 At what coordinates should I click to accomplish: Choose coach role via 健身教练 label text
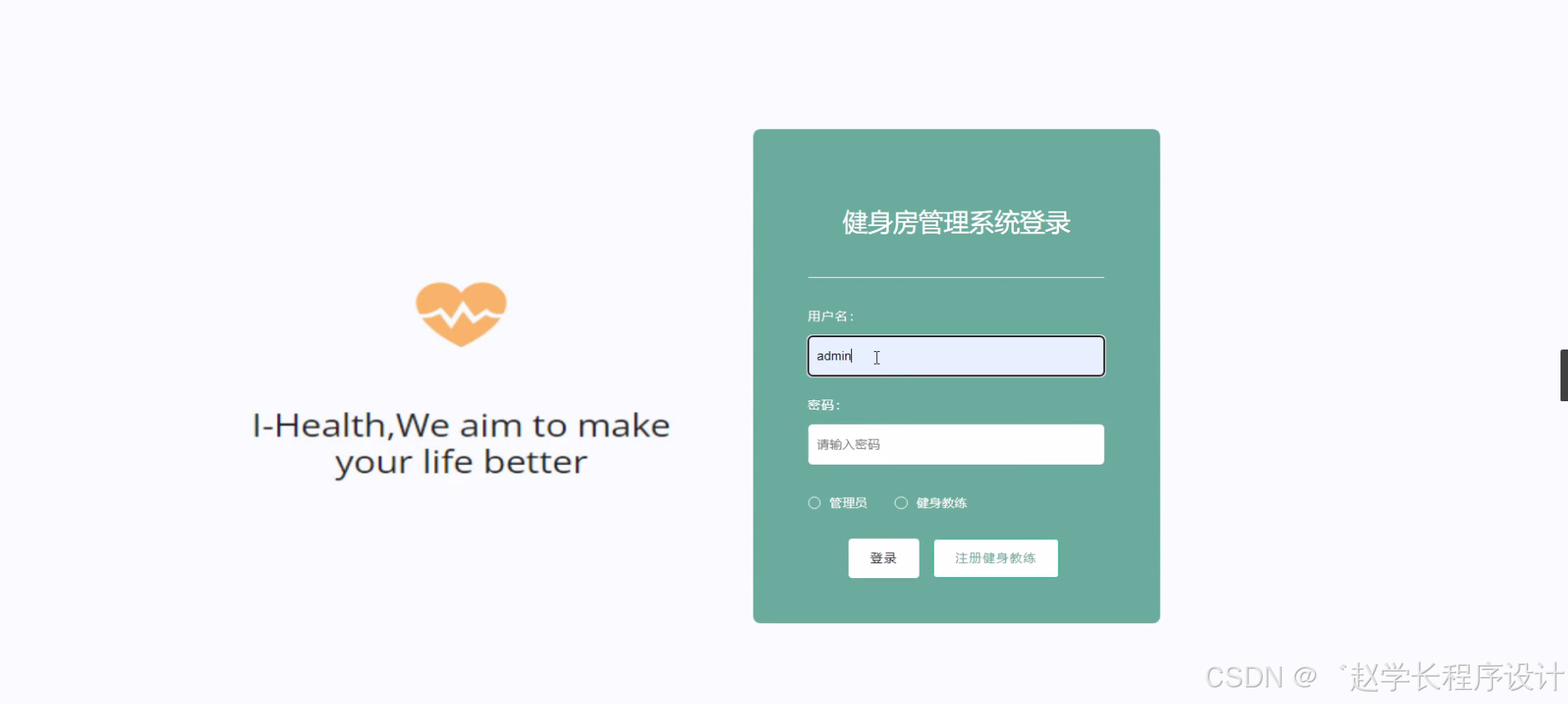coord(941,503)
